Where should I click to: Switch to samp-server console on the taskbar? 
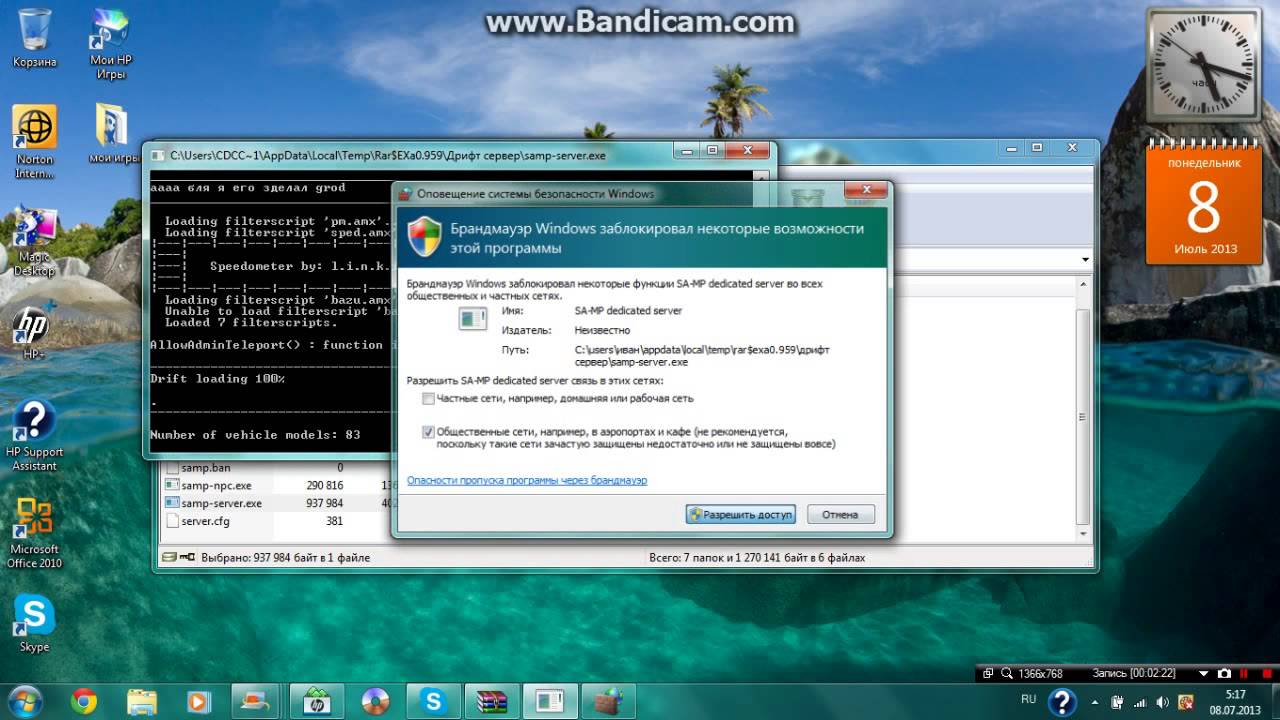pos(549,701)
